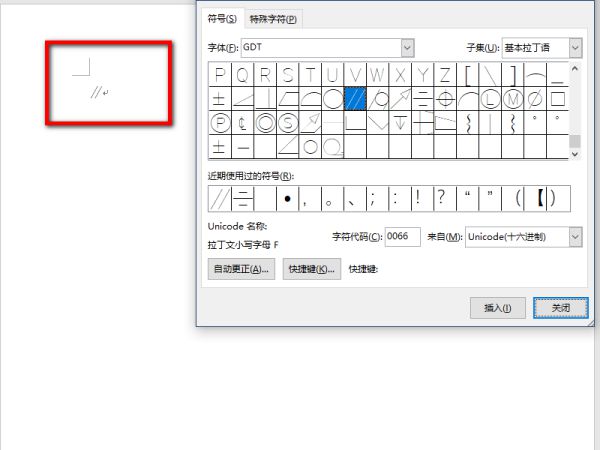Screen dimensions: 600x450
Task: Click the 关闭 close button
Action: (561, 308)
